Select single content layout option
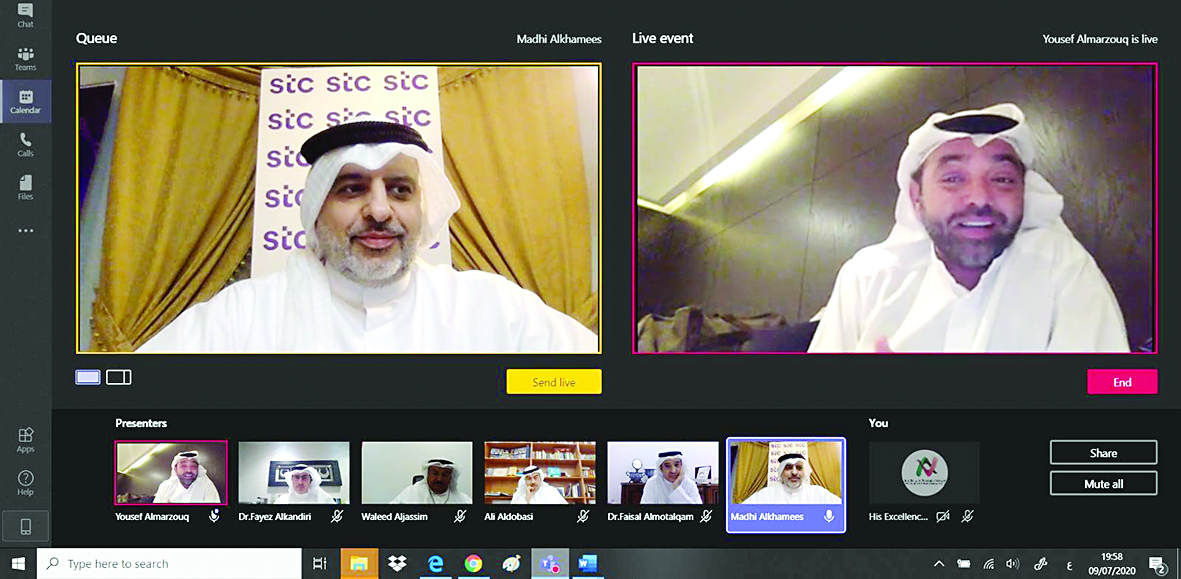Screen dimensions: 1181x579 88,377
